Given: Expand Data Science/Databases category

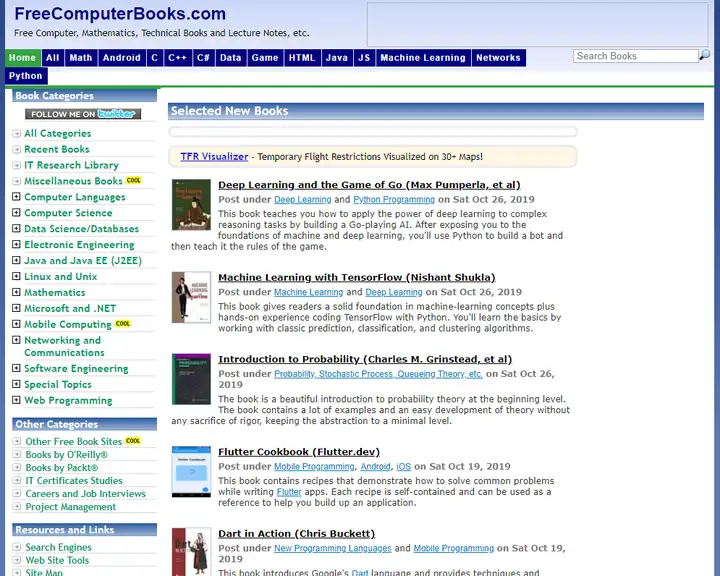Looking at the screenshot, I should [16, 228].
